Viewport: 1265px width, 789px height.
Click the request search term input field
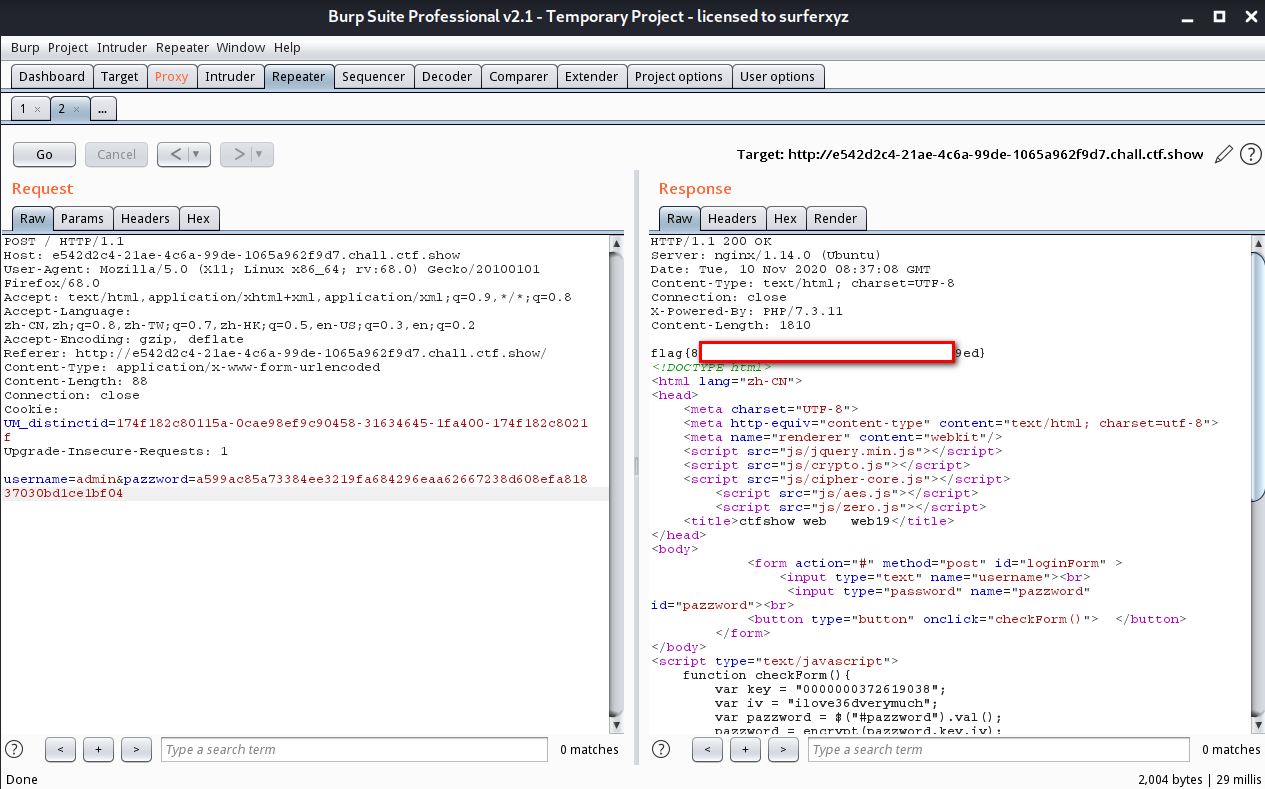pyautogui.click(x=354, y=749)
